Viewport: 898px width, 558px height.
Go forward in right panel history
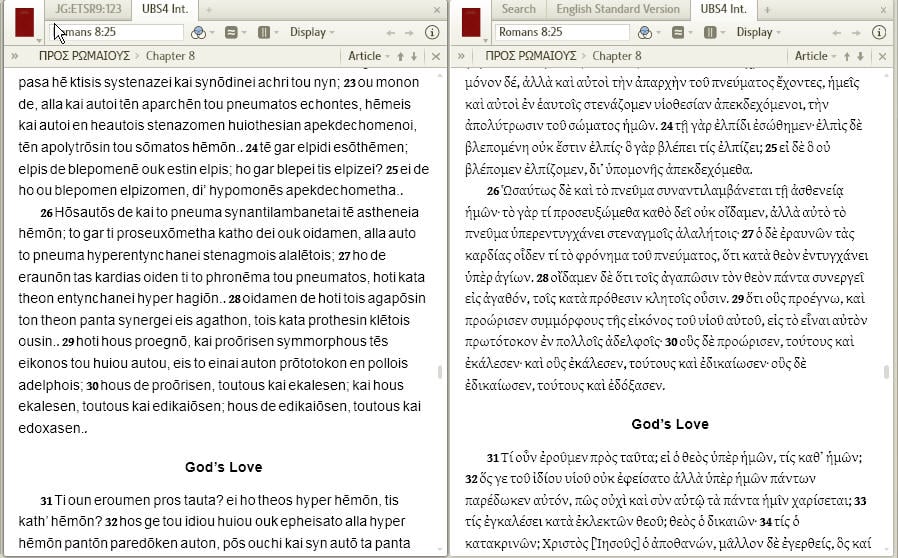coord(856,33)
